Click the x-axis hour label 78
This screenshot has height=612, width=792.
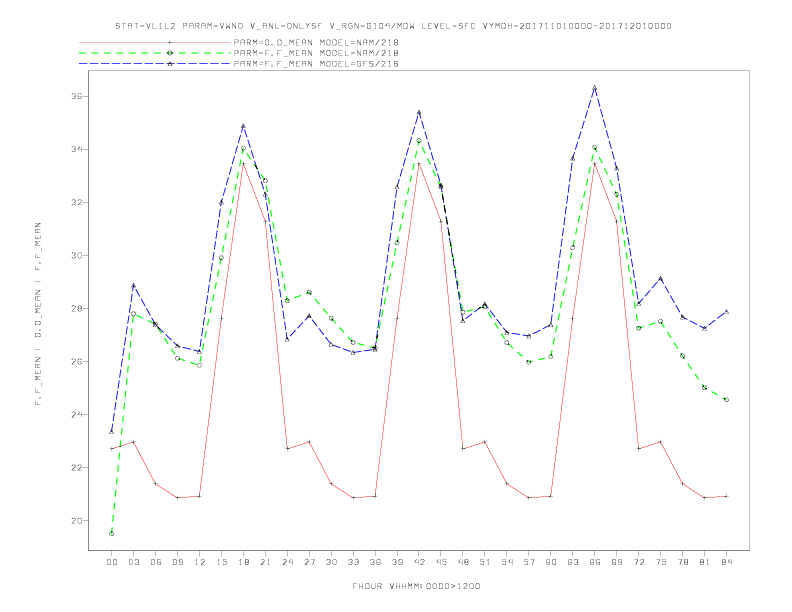[682, 562]
